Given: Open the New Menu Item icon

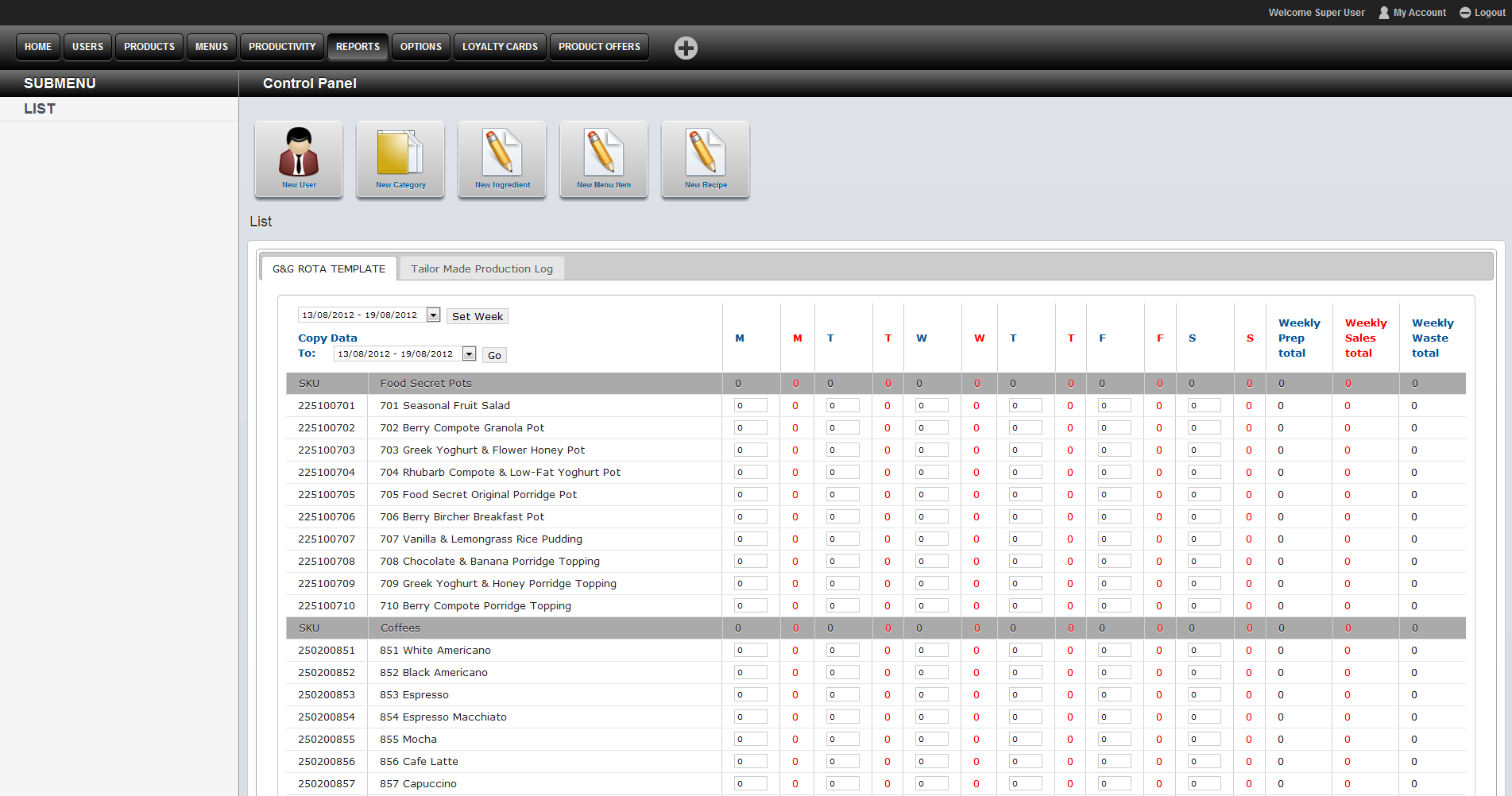Looking at the screenshot, I should (x=604, y=159).
